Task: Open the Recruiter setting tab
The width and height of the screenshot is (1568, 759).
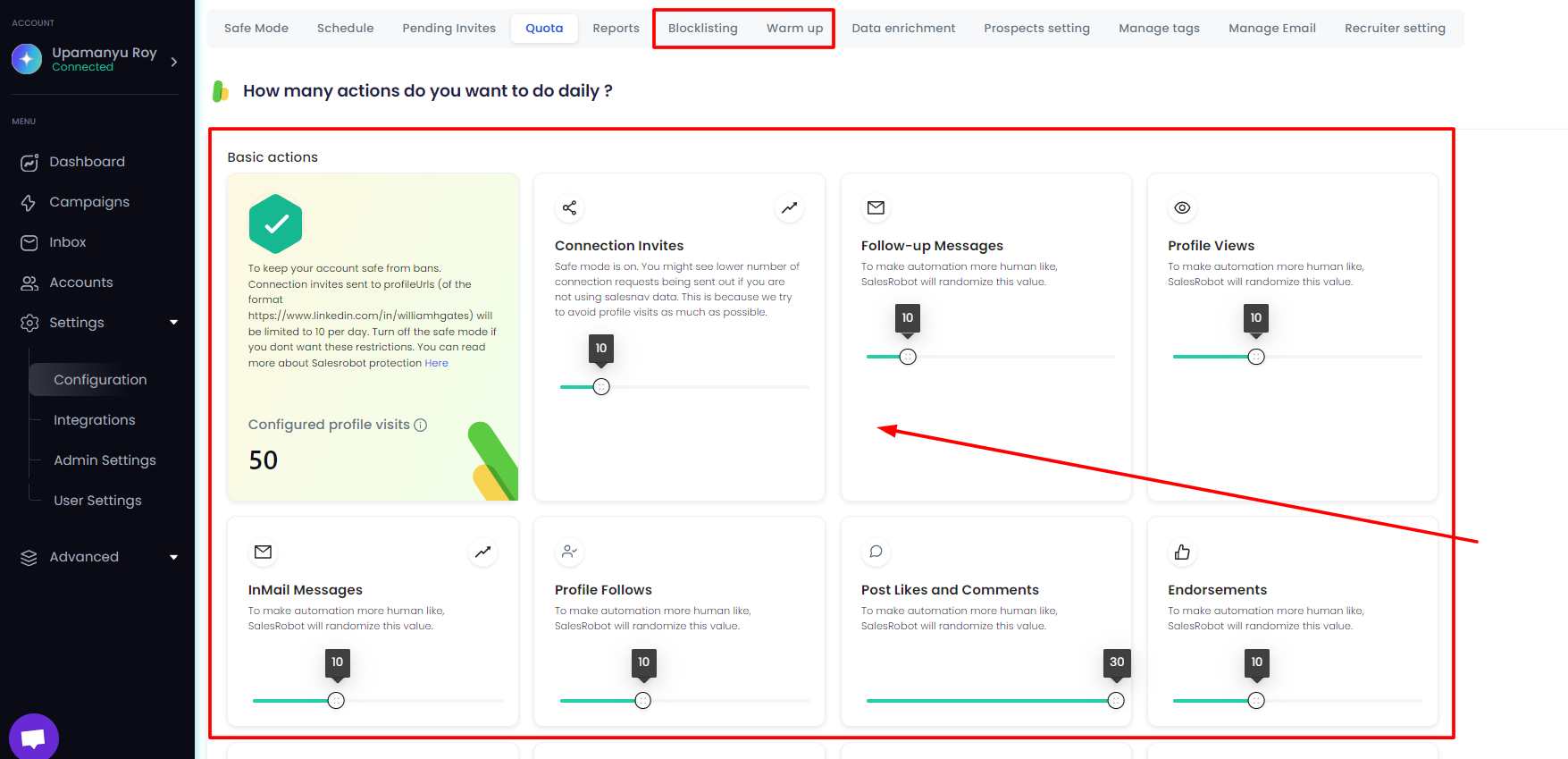Action: coord(1395,29)
